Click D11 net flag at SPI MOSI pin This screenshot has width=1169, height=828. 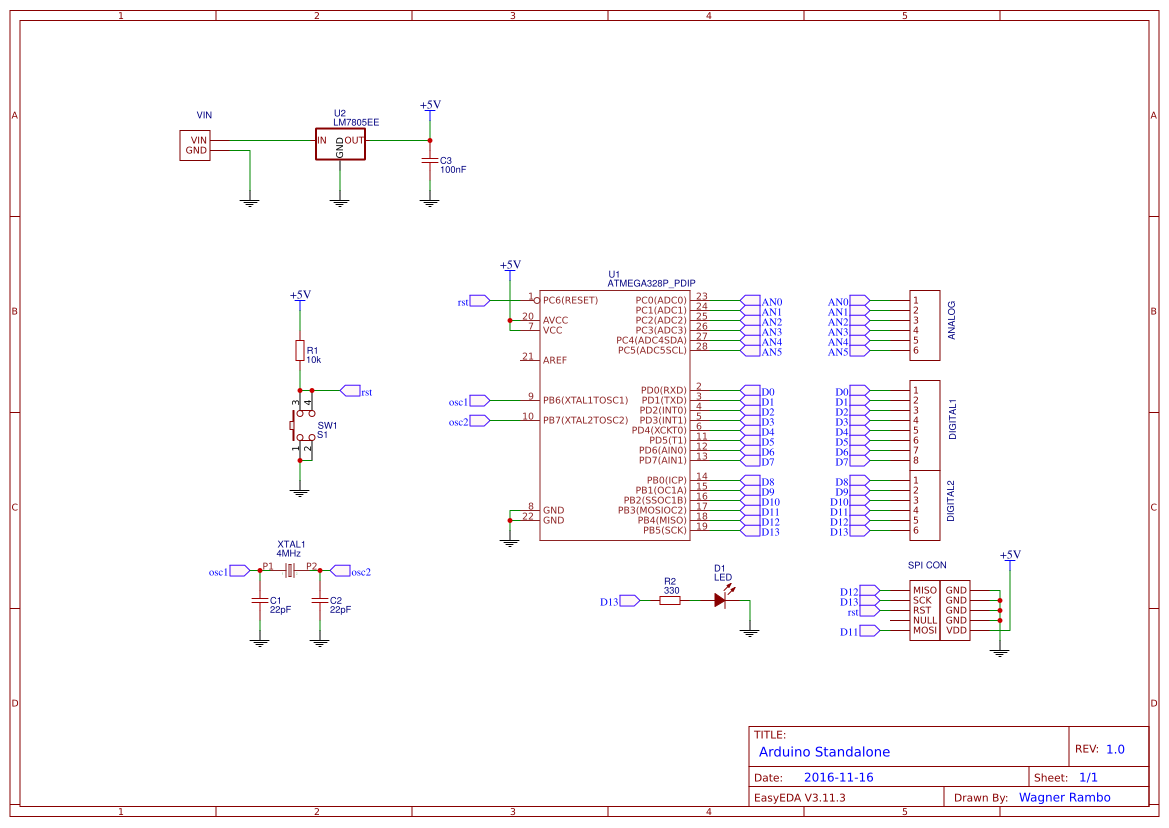coord(869,631)
